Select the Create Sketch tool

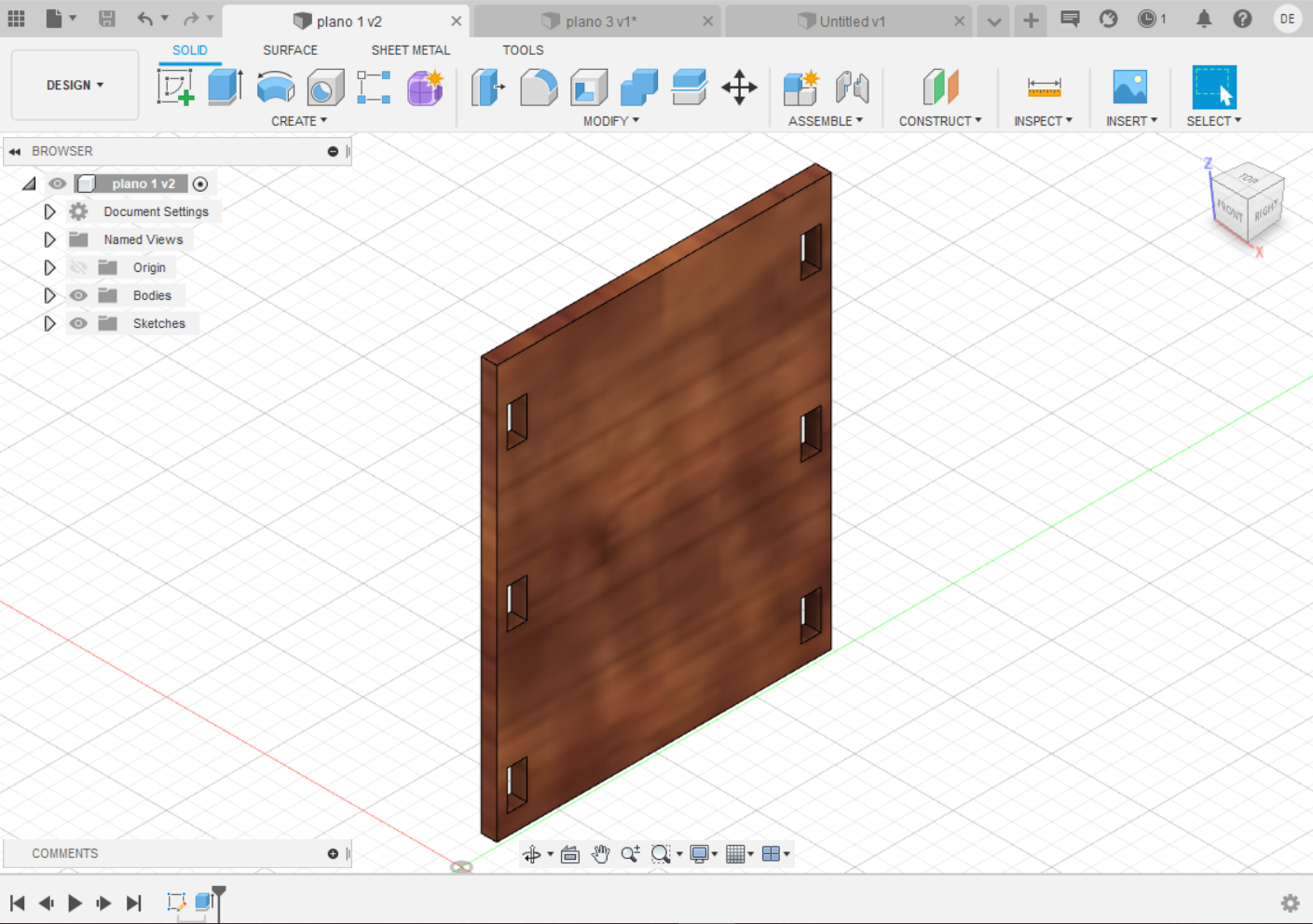click(175, 88)
